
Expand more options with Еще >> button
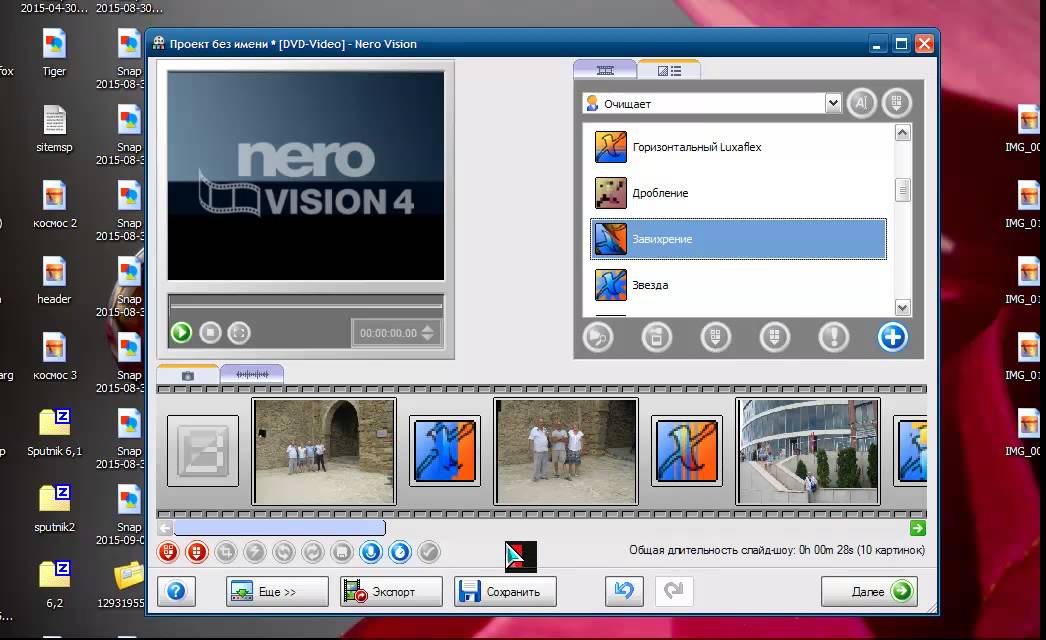(x=277, y=591)
